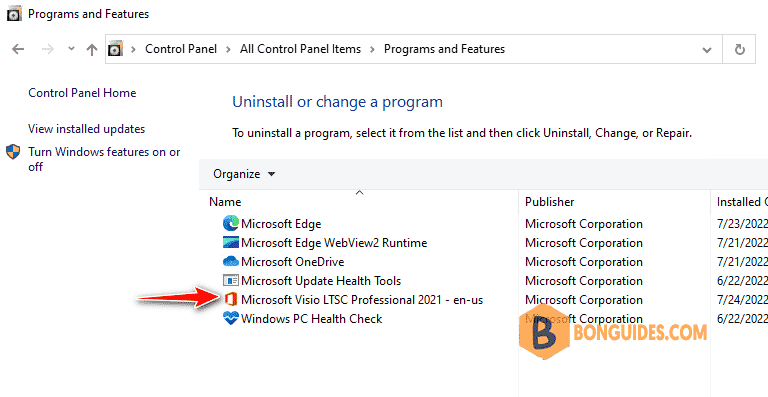The width and height of the screenshot is (768, 397).
Task: Click the Microsoft OneDrive cloud icon
Action: click(230, 262)
